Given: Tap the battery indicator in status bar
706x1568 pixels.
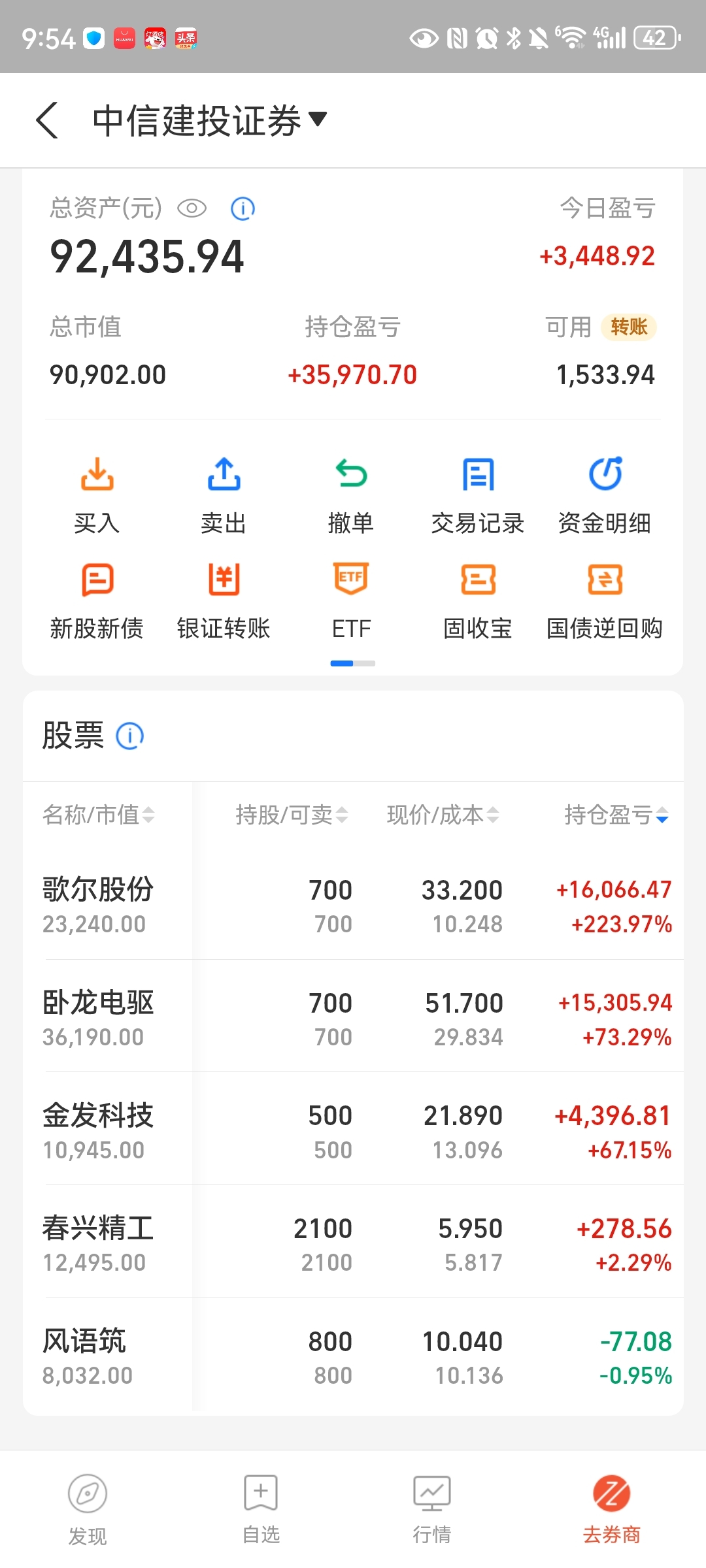Looking at the screenshot, I should coord(658,38).
